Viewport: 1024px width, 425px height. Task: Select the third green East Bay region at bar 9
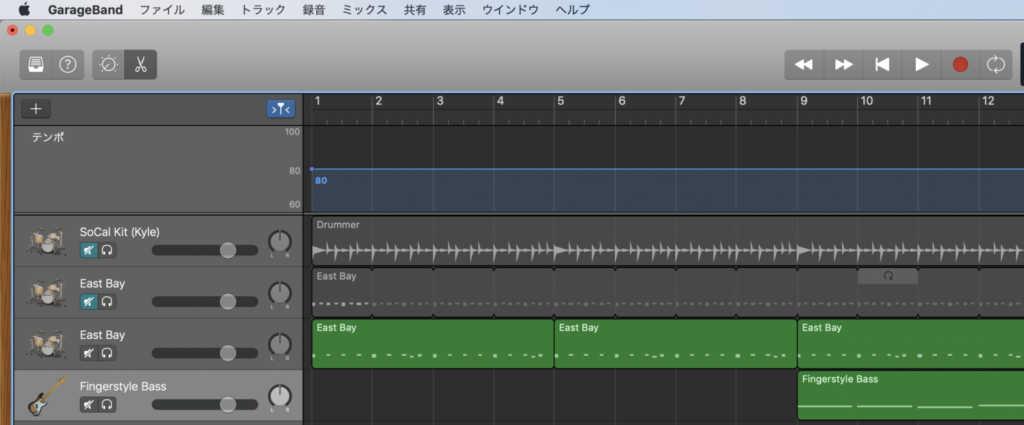point(911,344)
